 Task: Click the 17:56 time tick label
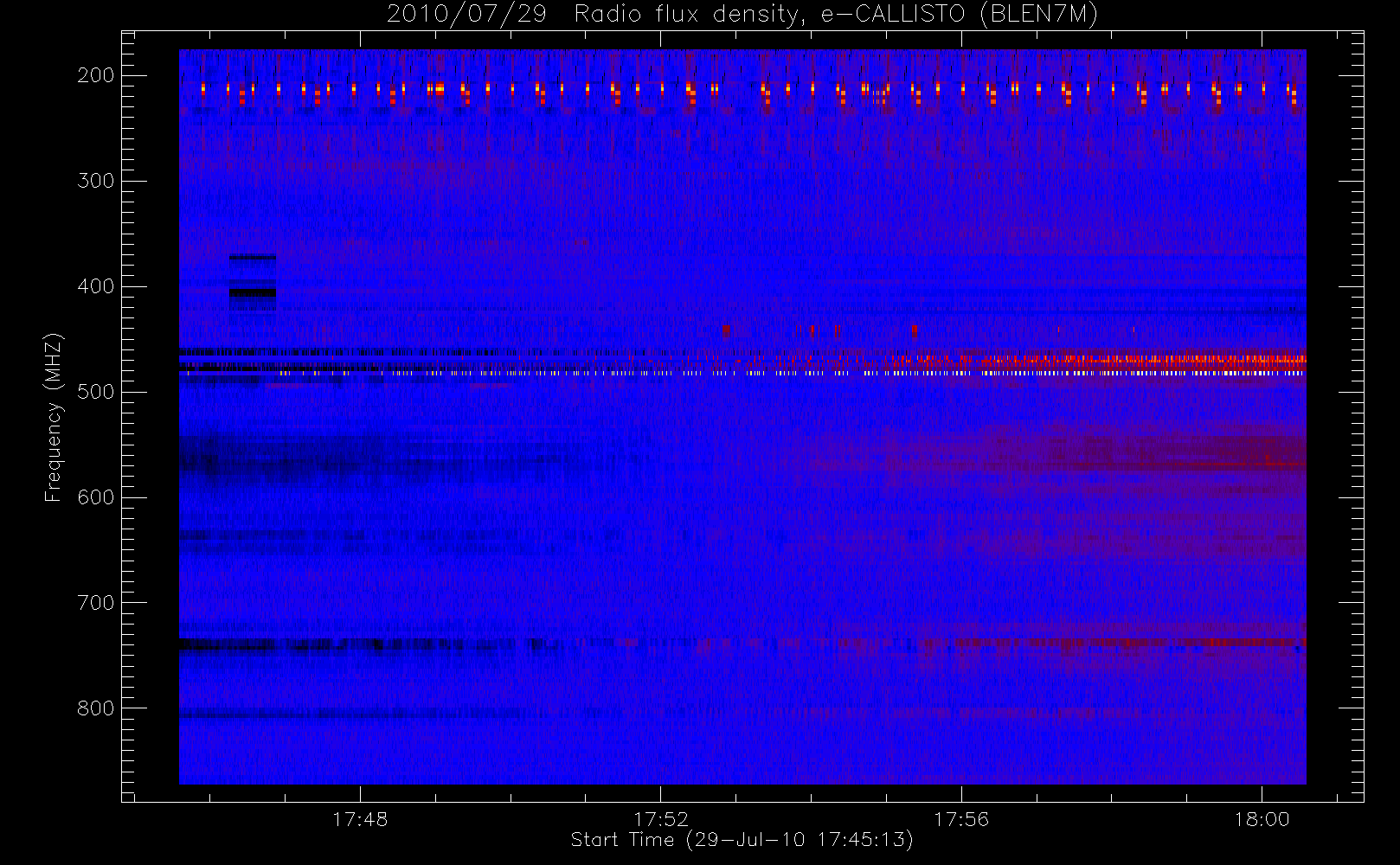pyautogui.click(x=961, y=819)
